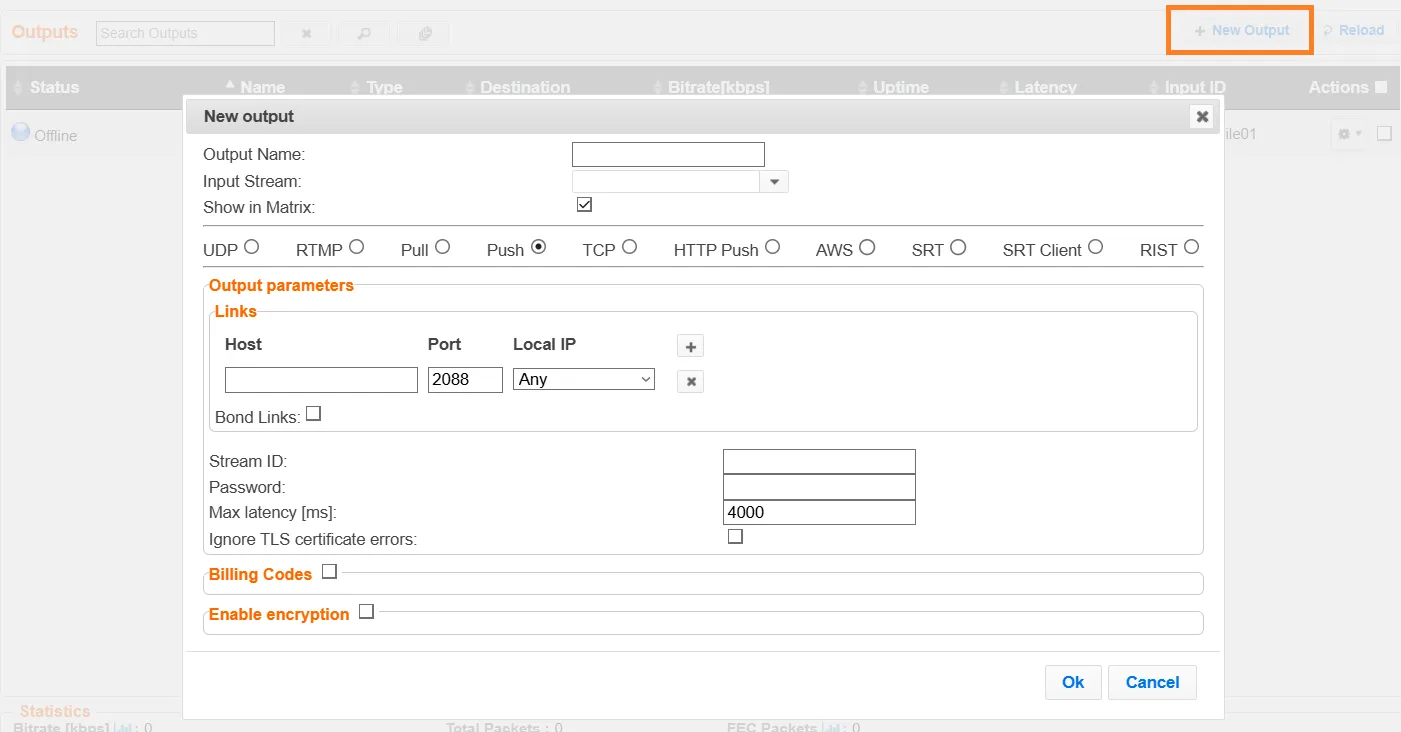Click the New Output button
Viewport: 1401px width, 732px height.
pos(1241,31)
